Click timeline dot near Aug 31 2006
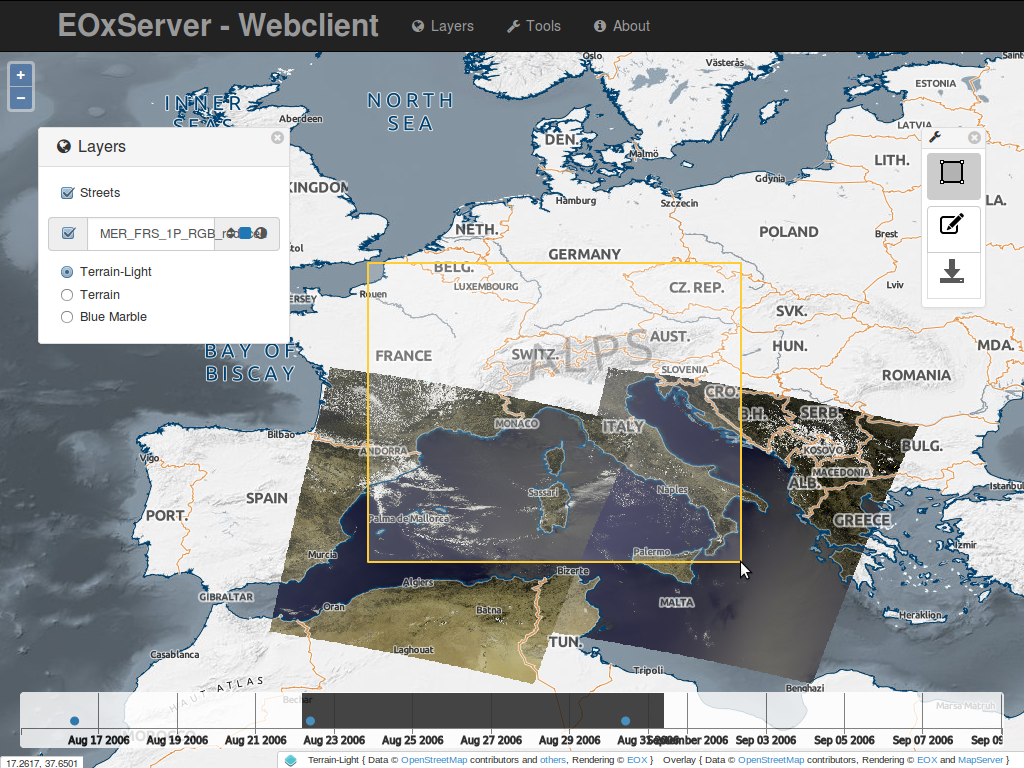This screenshot has height=768, width=1024. pyautogui.click(x=626, y=721)
